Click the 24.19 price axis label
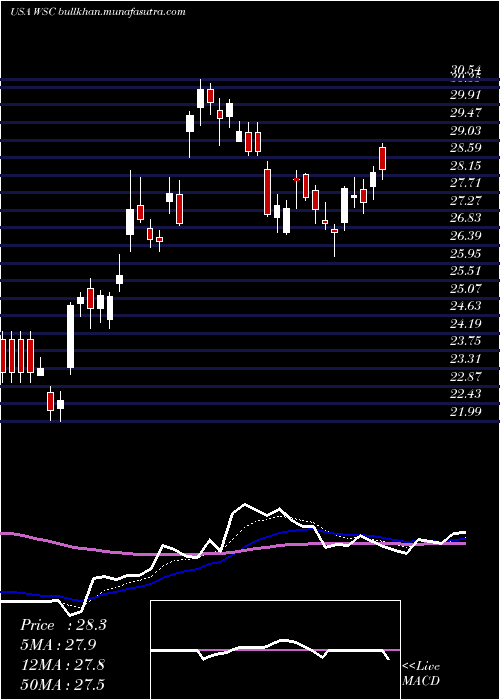500x700 pixels. point(465,324)
